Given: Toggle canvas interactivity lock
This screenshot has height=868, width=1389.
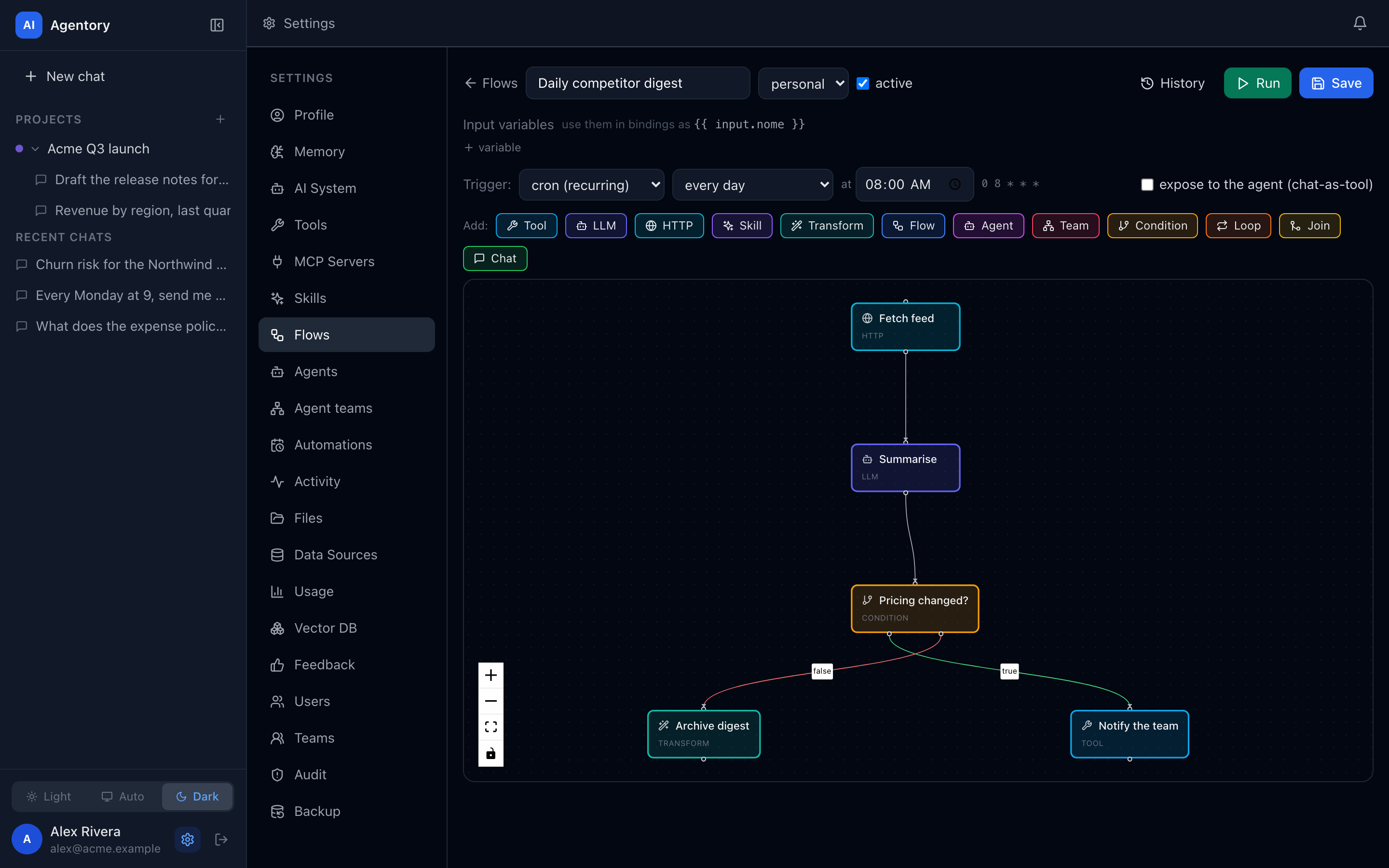Looking at the screenshot, I should point(491,753).
